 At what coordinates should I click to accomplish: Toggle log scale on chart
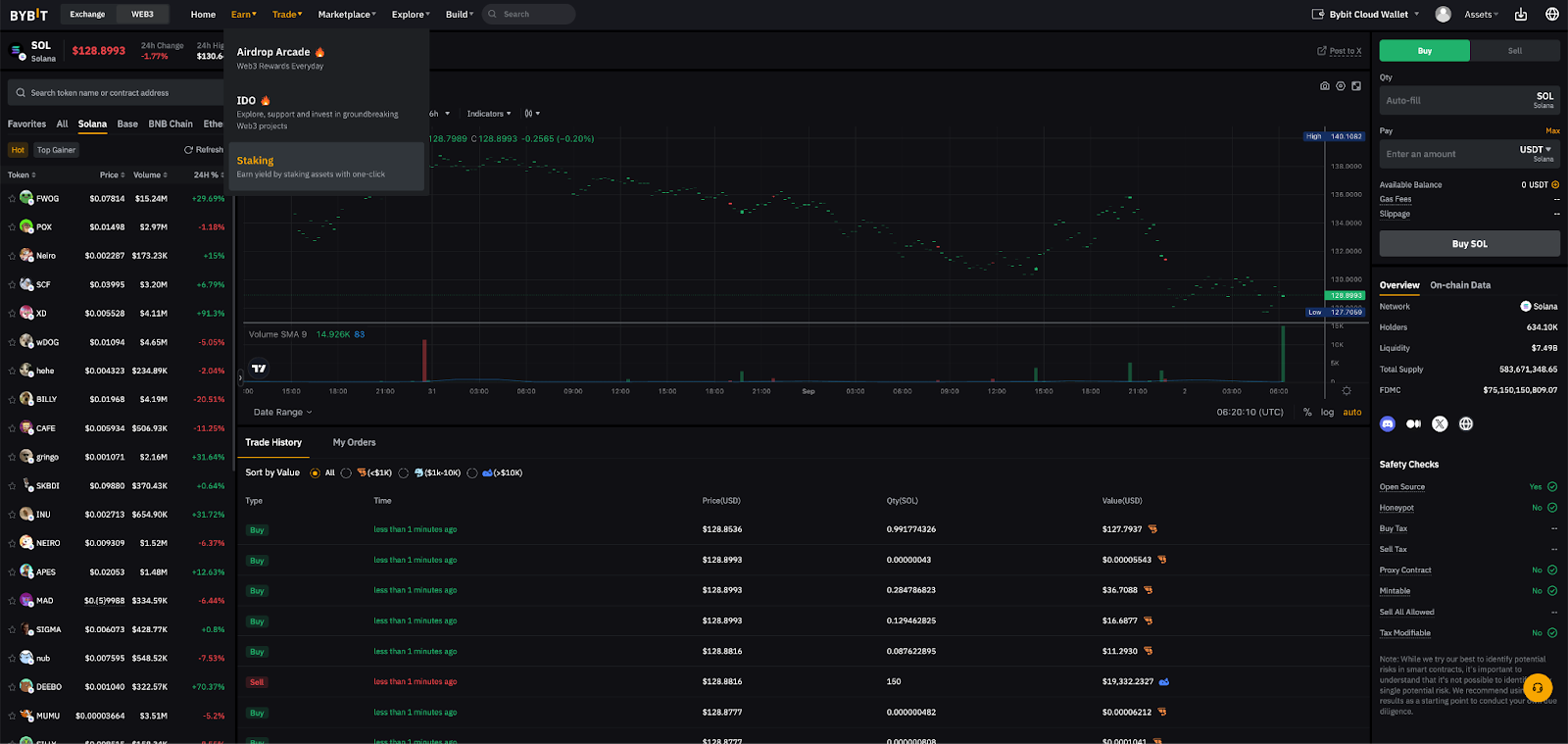coord(1327,413)
